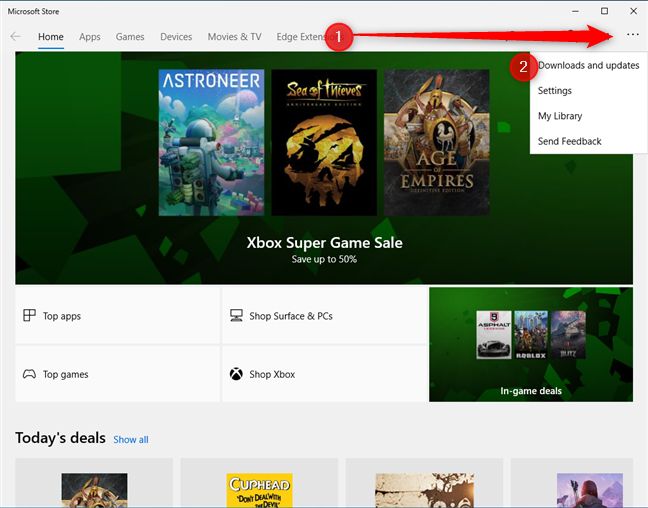
Task: Open the Devices tab
Action: click(176, 37)
